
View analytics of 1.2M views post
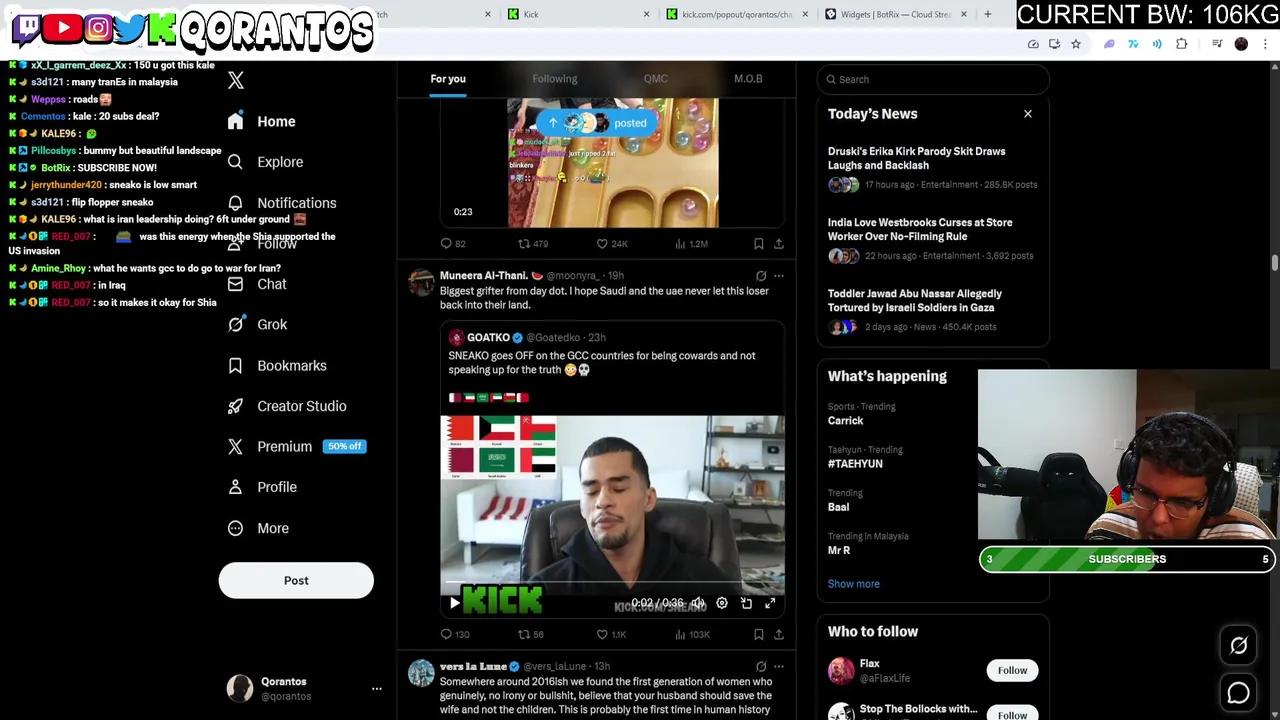tap(692, 243)
